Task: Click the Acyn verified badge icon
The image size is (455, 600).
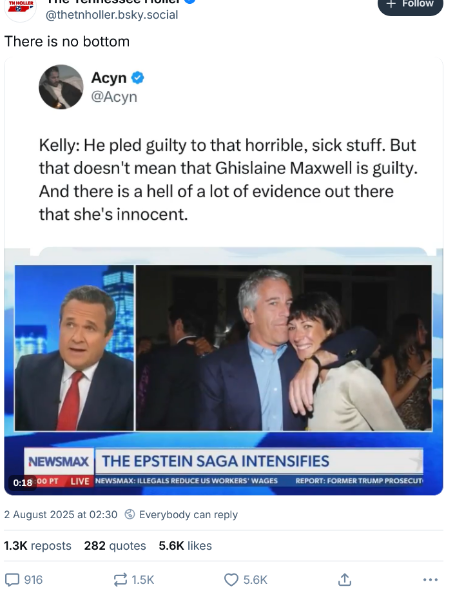Action: coord(138,78)
